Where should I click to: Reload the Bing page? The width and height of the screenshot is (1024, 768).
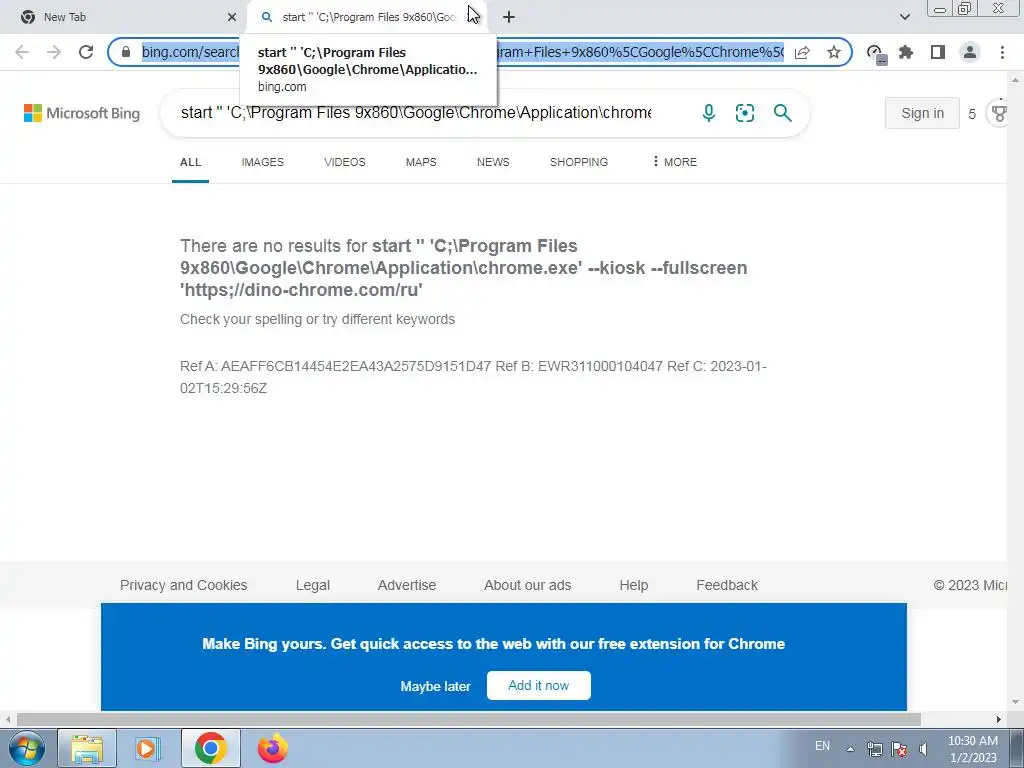pos(86,52)
